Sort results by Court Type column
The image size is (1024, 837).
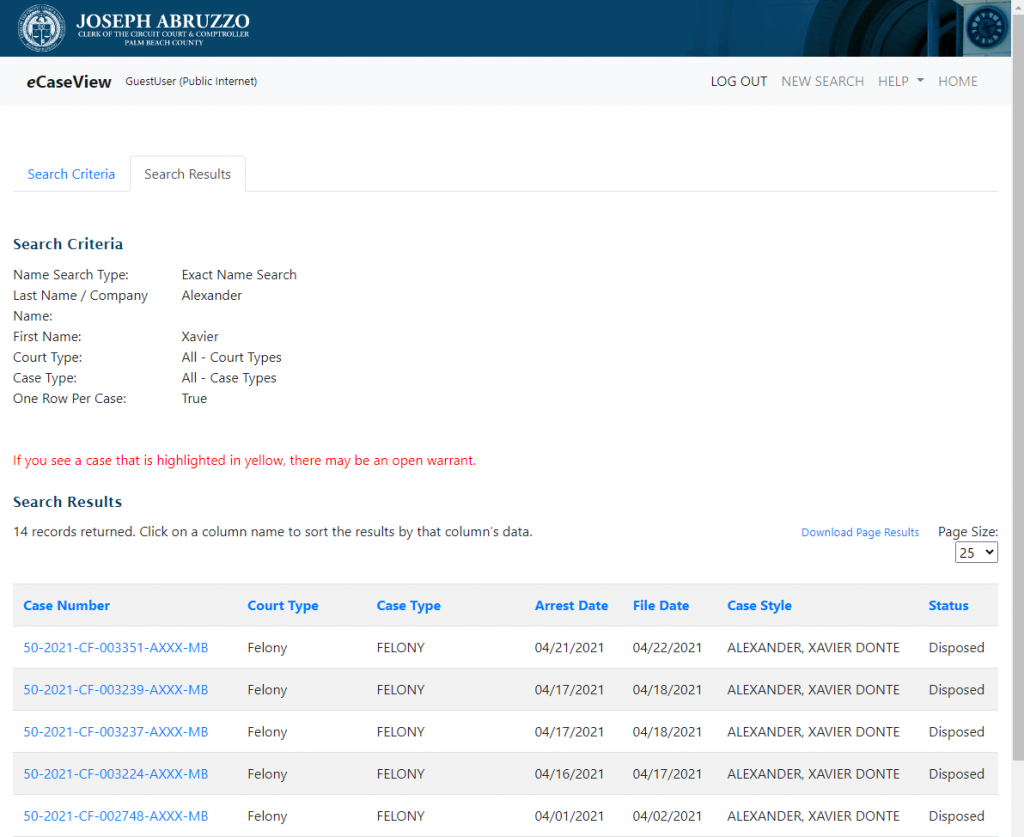283,605
